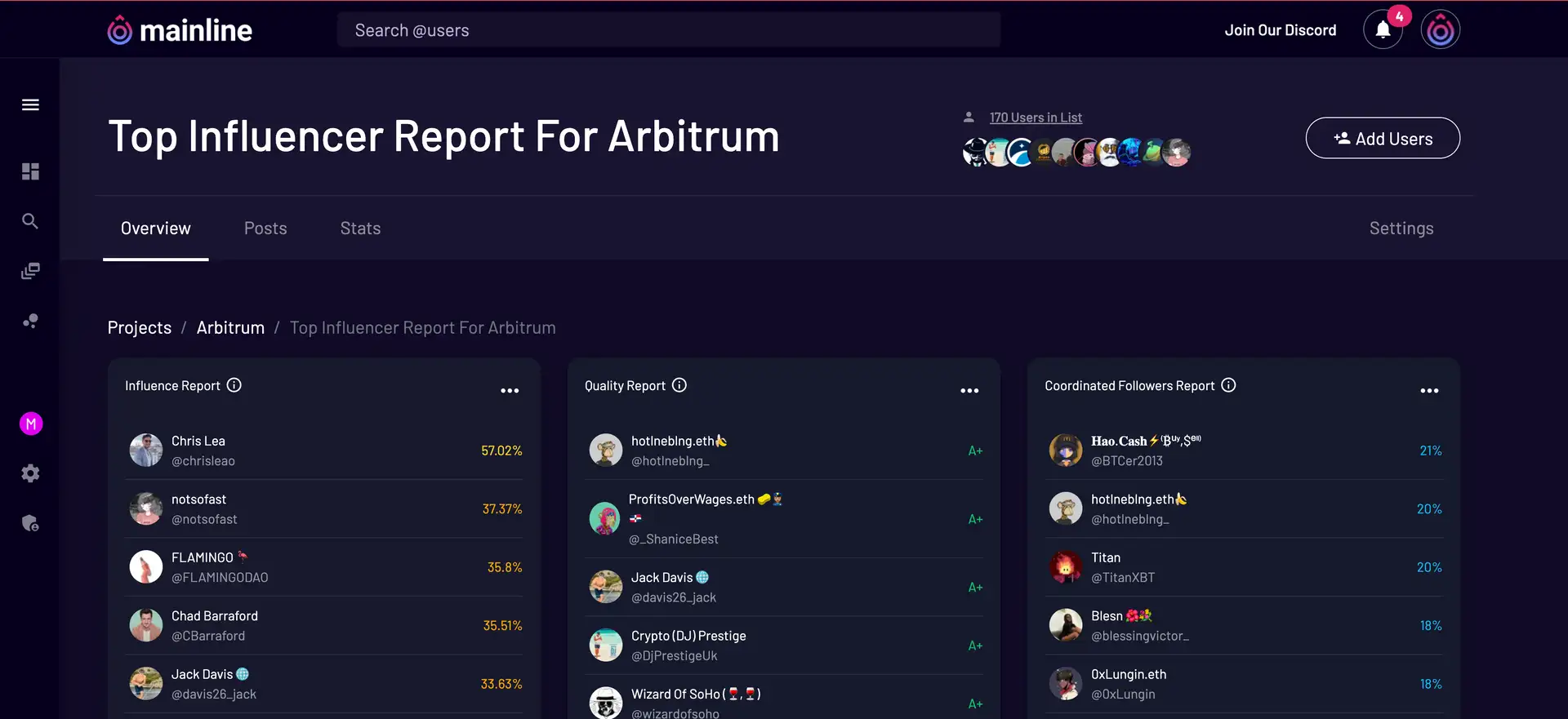The height and width of the screenshot is (719, 1568).
Task: Click the purple M sidebar badge
Action: tap(31, 424)
